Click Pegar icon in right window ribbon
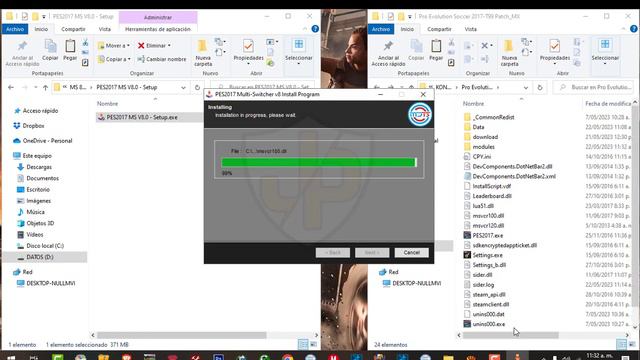Viewport: 640px width, 360px height. tap(436, 50)
